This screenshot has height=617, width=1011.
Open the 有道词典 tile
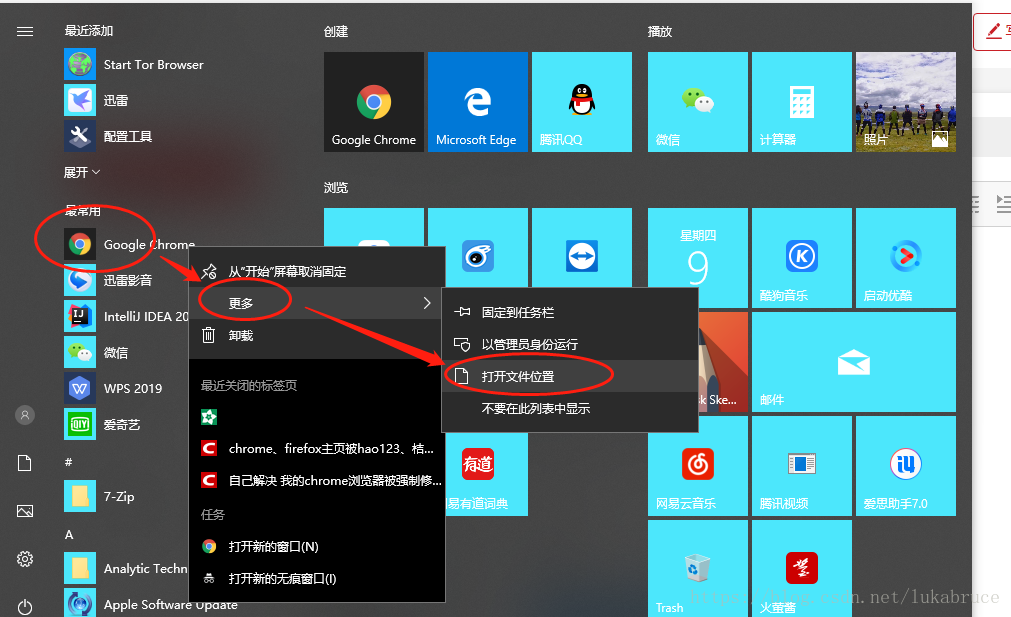[485, 474]
